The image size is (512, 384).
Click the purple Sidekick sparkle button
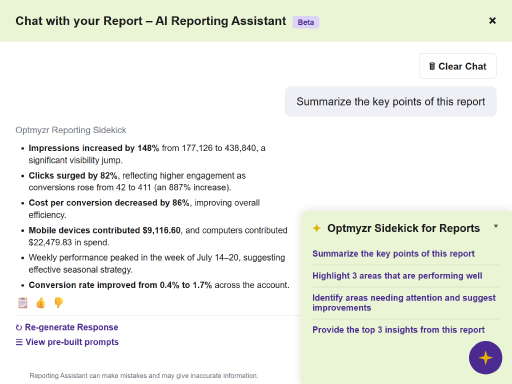[x=485, y=358]
